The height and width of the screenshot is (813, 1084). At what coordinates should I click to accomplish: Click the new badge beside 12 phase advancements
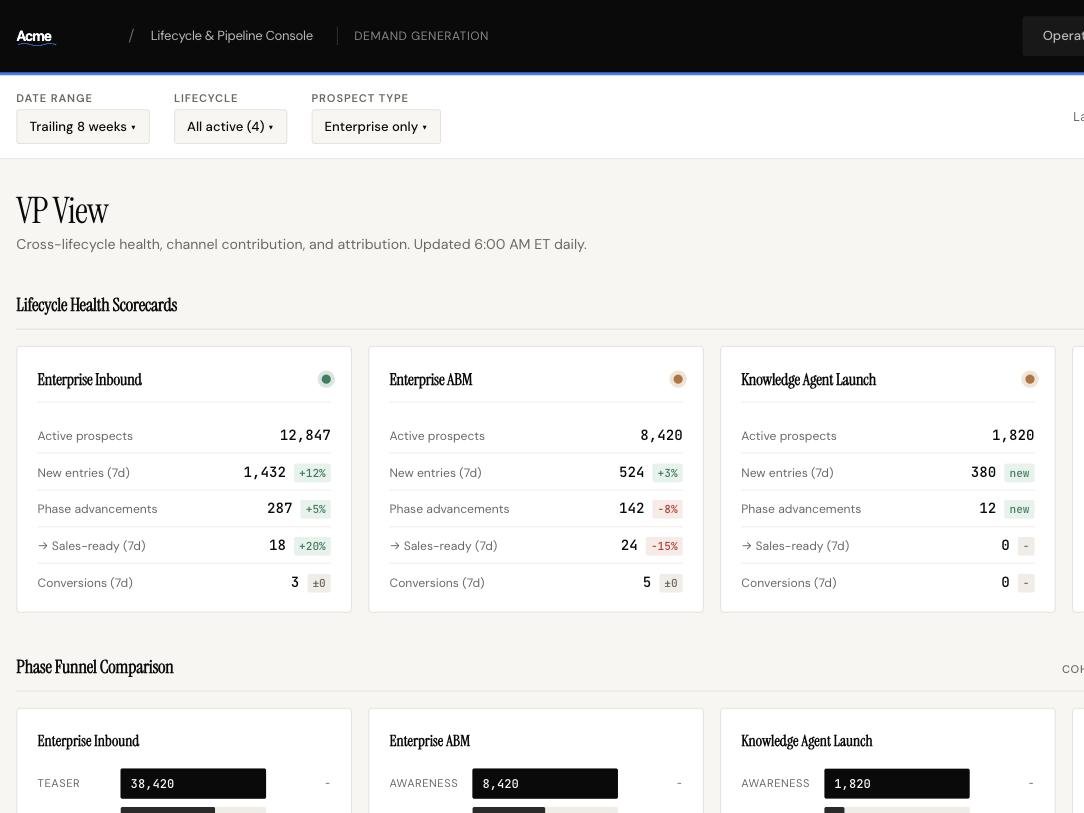tap(1020, 509)
